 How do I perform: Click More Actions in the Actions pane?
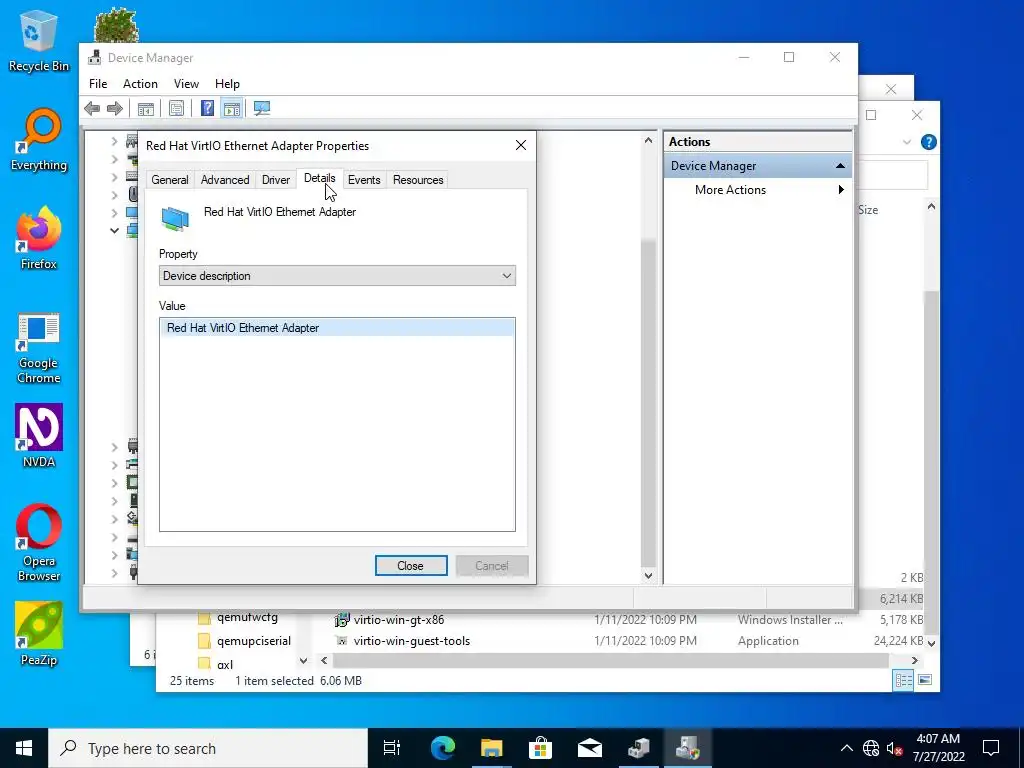(730, 190)
